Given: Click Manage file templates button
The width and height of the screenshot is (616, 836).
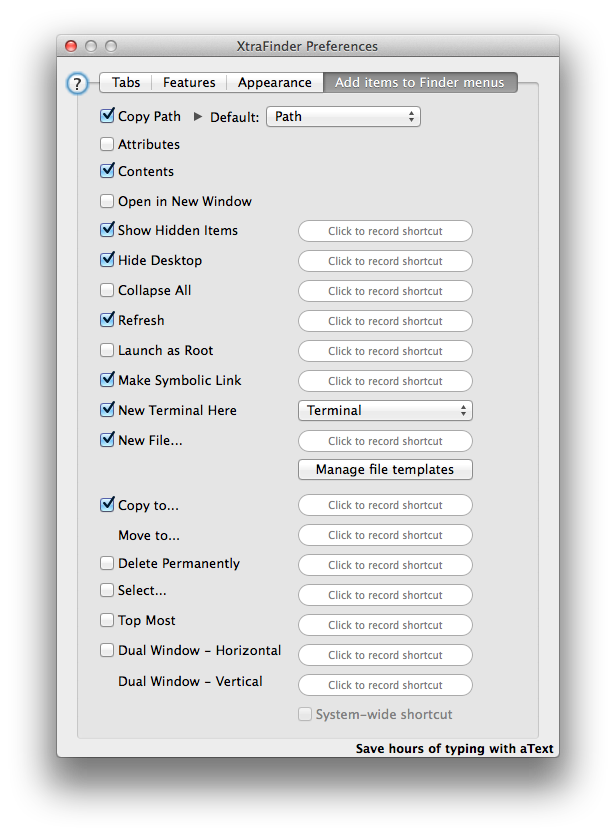Looking at the screenshot, I should pos(385,470).
